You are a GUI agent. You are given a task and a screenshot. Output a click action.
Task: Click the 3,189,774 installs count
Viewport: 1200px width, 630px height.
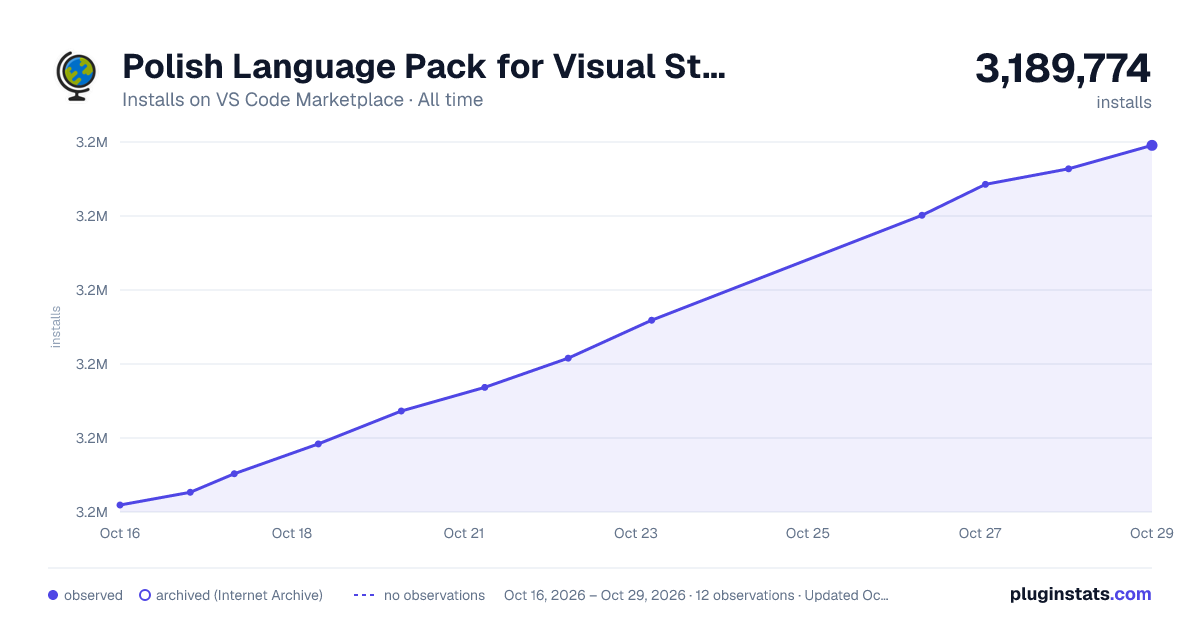tap(1063, 69)
